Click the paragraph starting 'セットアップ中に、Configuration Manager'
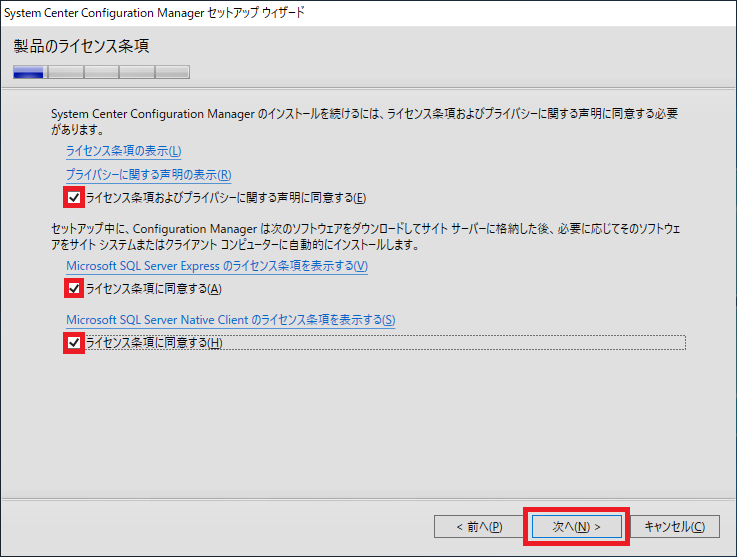The height and width of the screenshot is (557, 737). click(366, 236)
